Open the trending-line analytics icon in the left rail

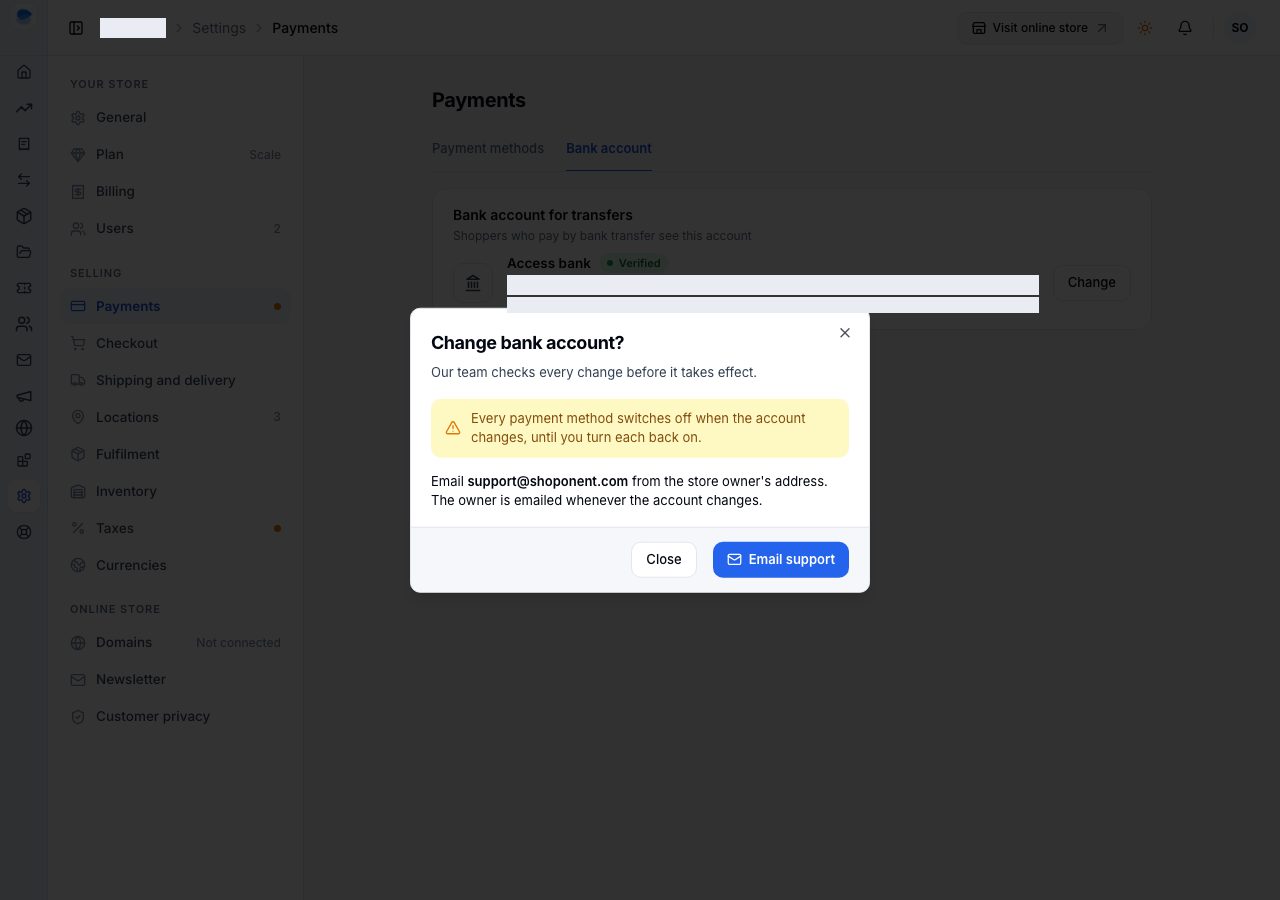tap(24, 108)
